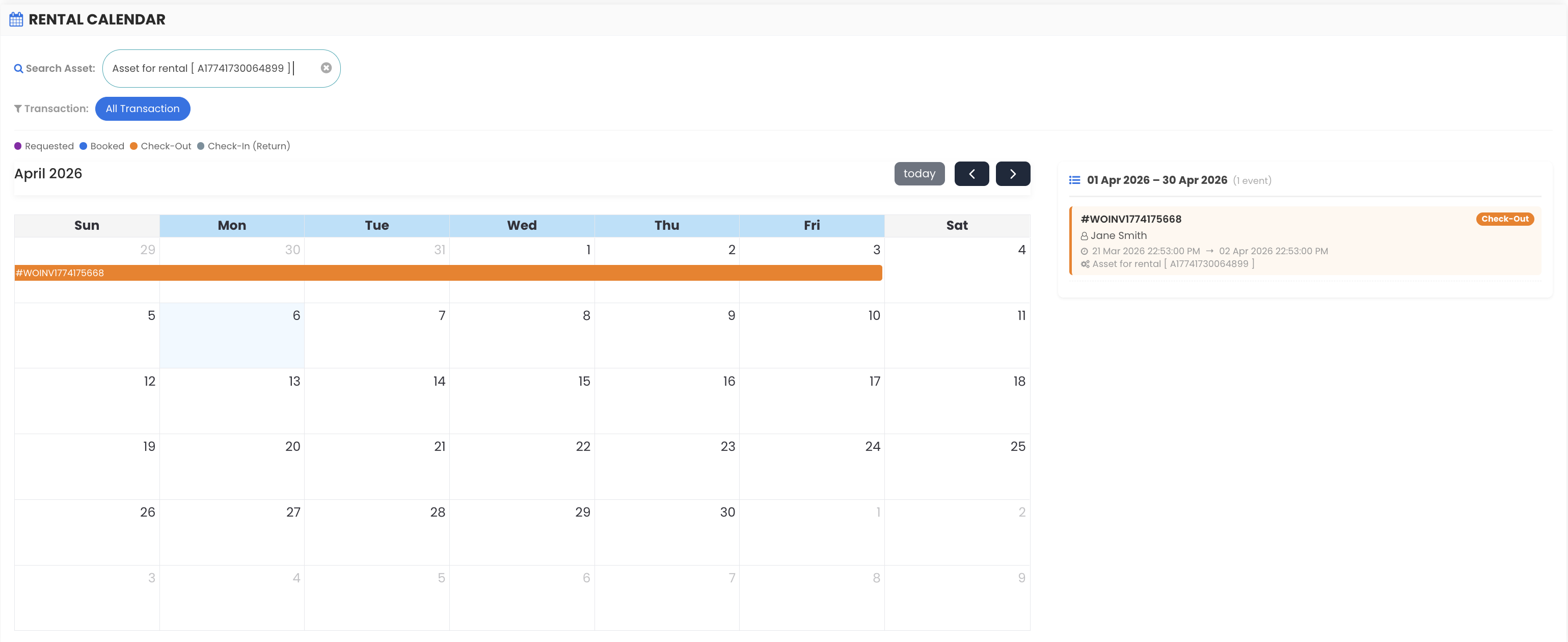Click the Jane Smith user icon
This screenshot has height=642, width=1568.
(1084, 236)
